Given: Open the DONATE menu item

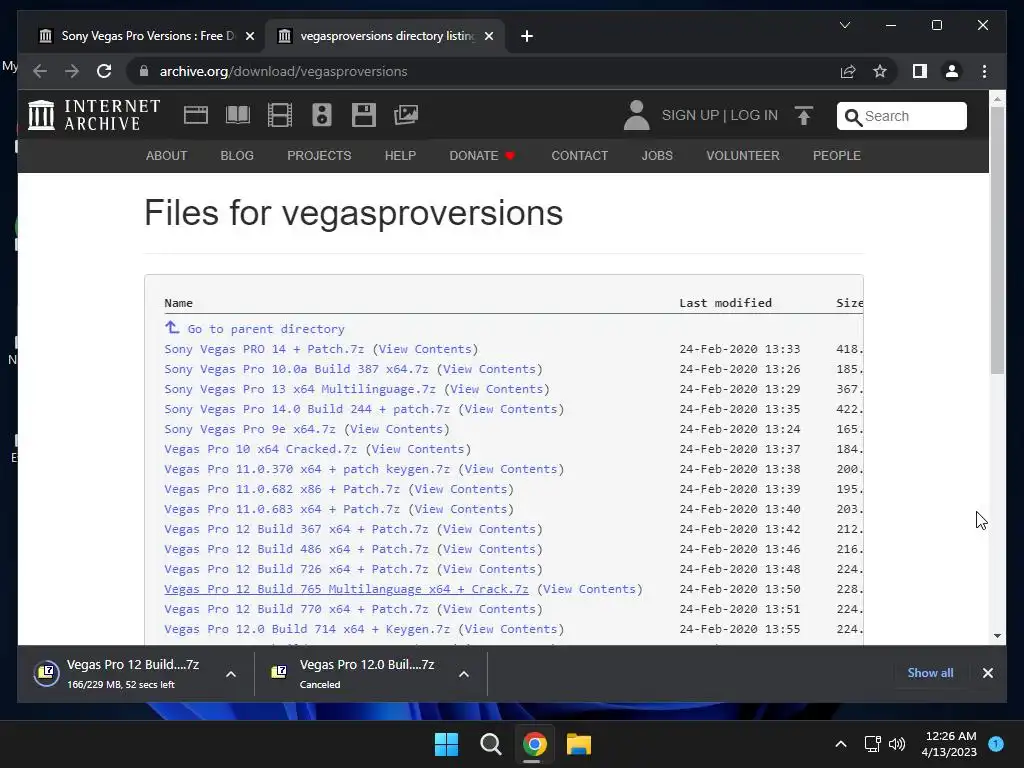Looking at the screenshot, I should pos(482,155).
